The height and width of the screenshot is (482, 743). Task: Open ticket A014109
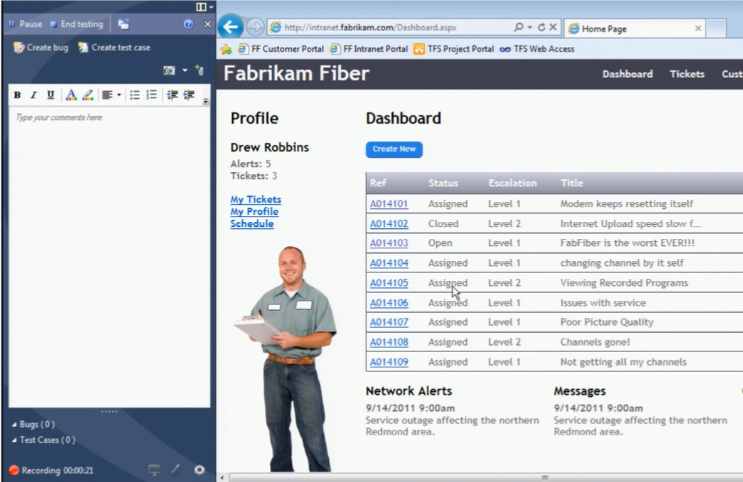click(389, 362)
